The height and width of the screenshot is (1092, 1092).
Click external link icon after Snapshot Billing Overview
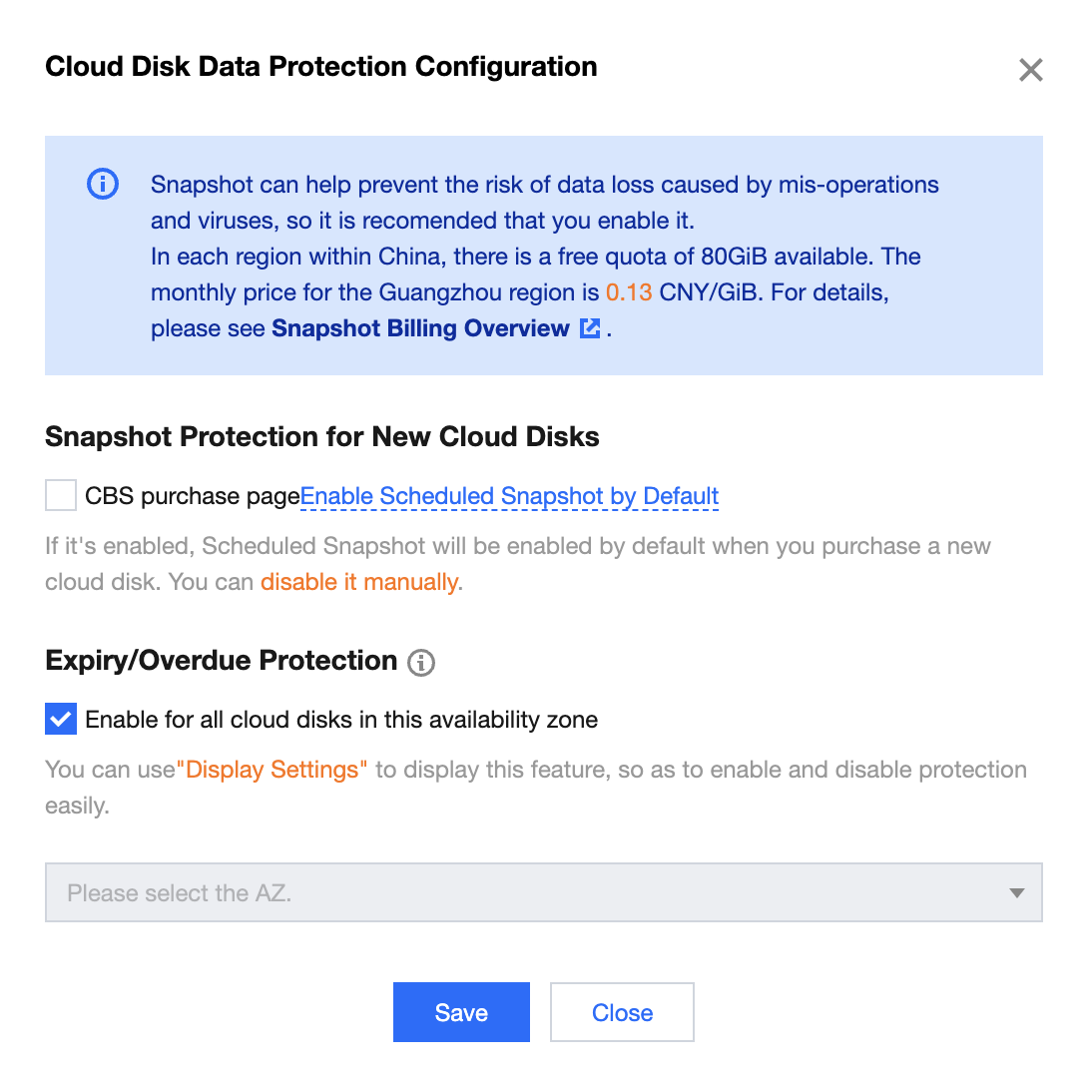[590, 328]
